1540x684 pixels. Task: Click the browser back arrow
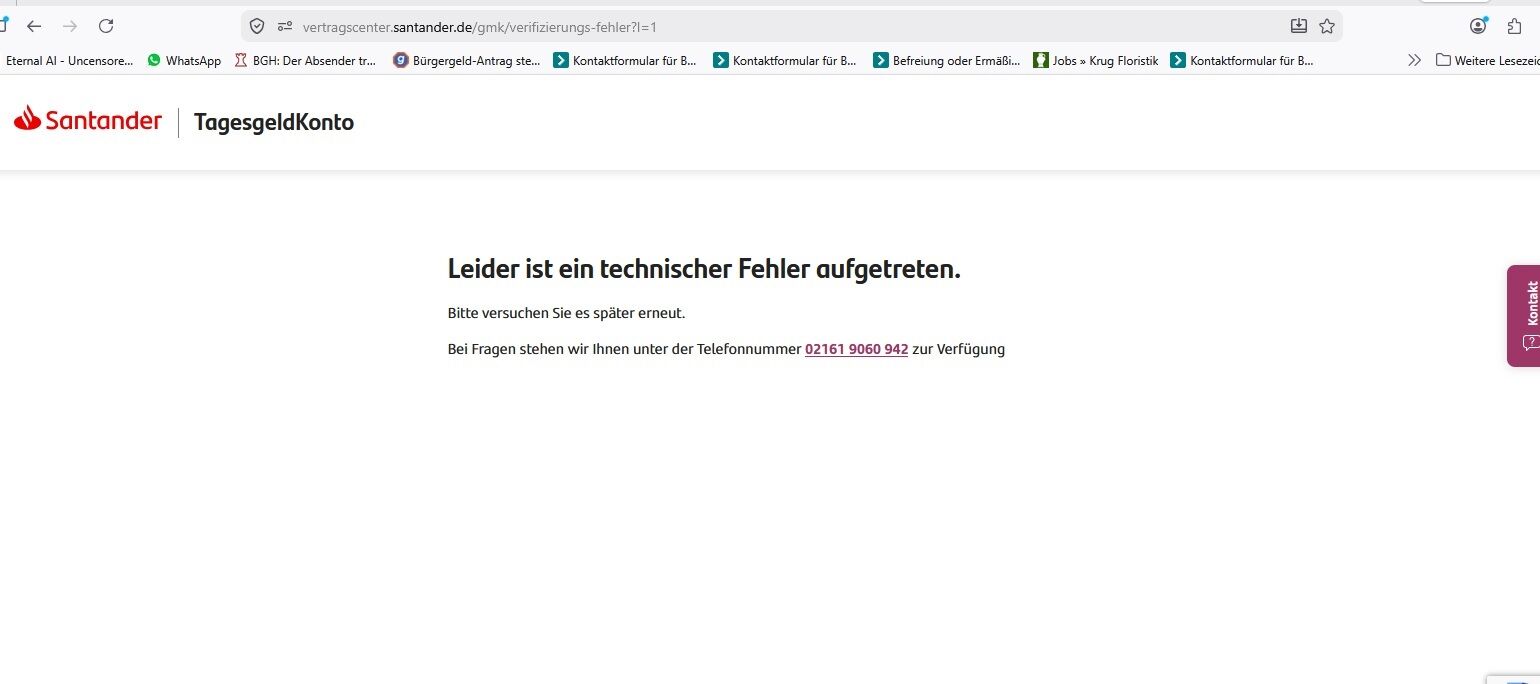[x=34, y=27]
